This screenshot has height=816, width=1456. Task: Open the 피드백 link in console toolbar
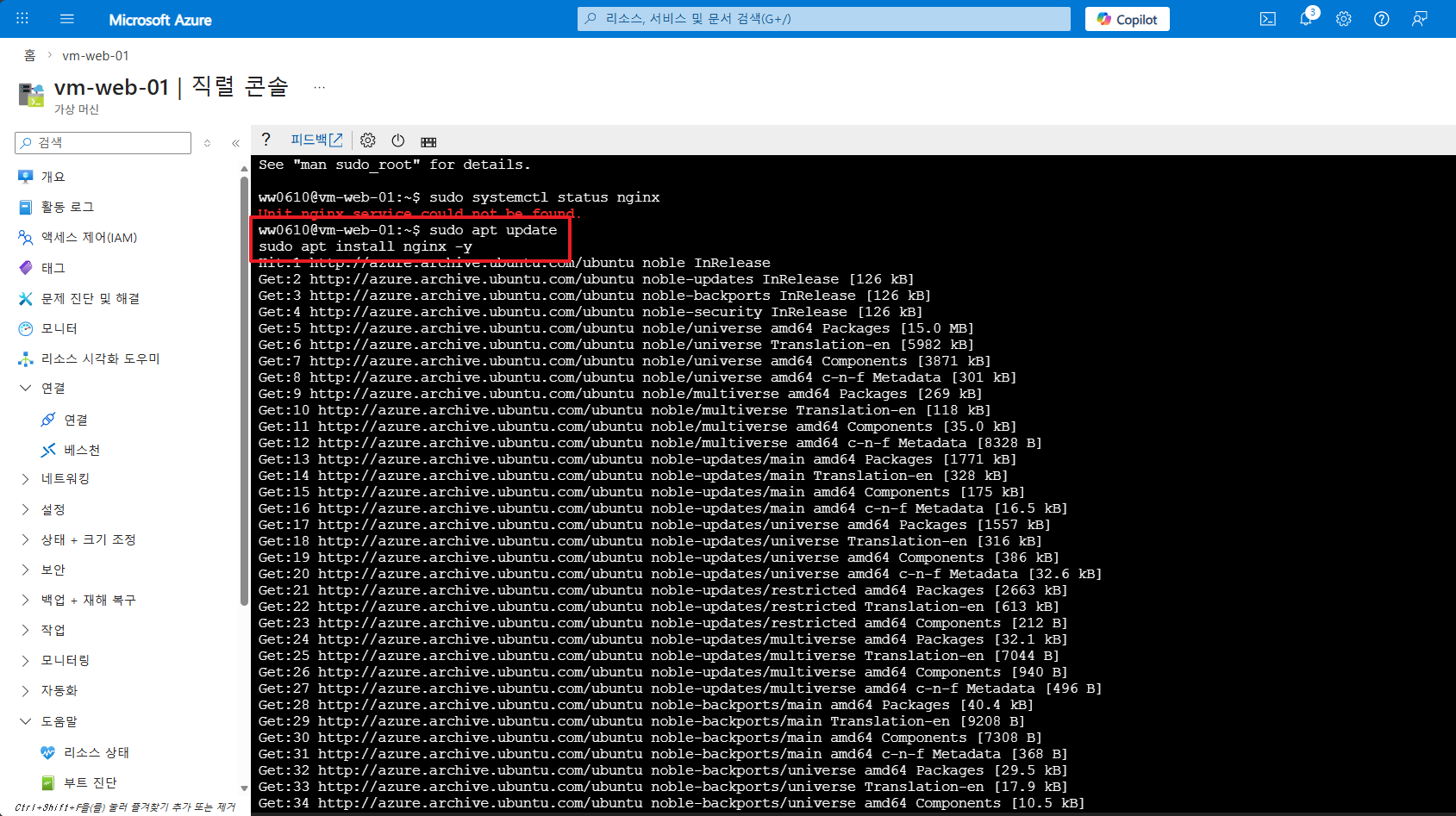tap(316, 140)
